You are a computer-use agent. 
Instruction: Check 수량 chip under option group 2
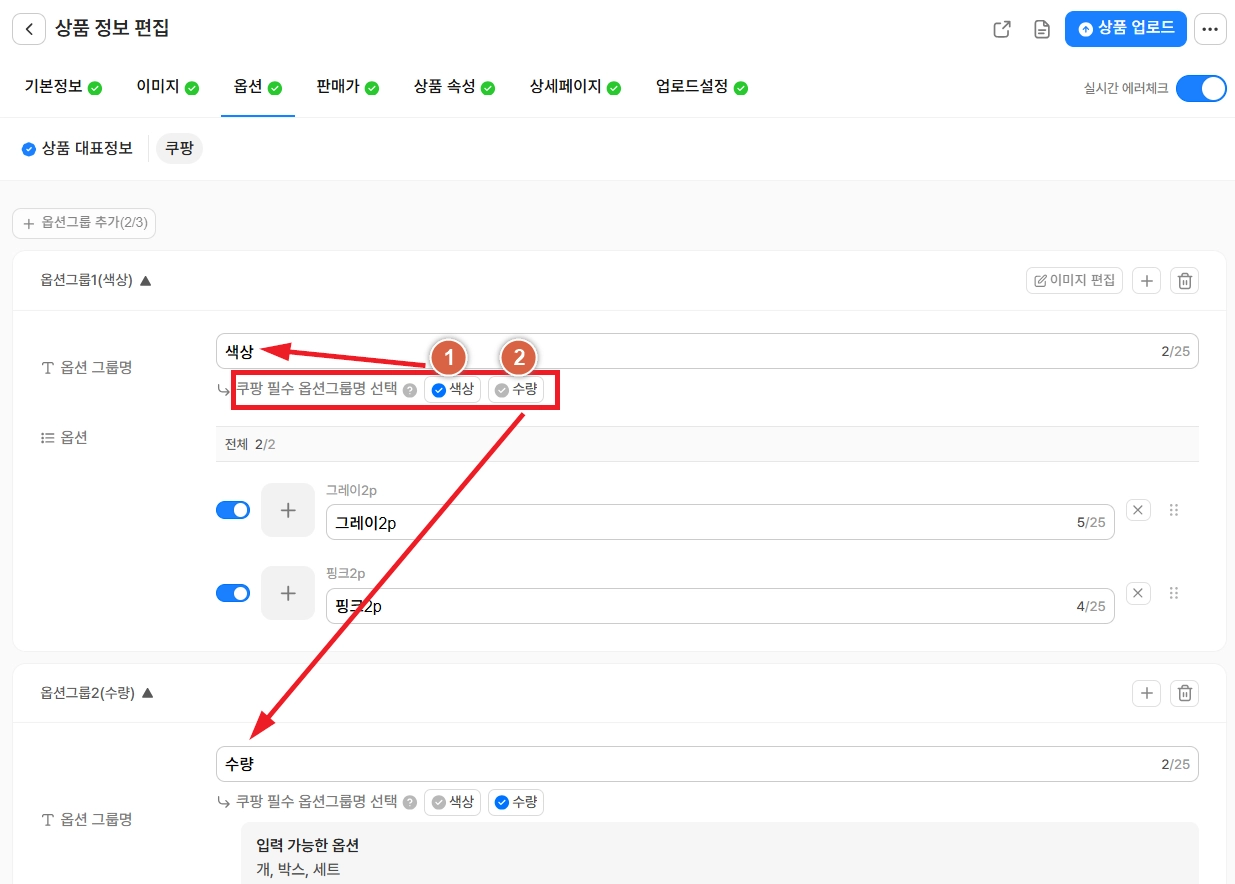click(516, 802)
